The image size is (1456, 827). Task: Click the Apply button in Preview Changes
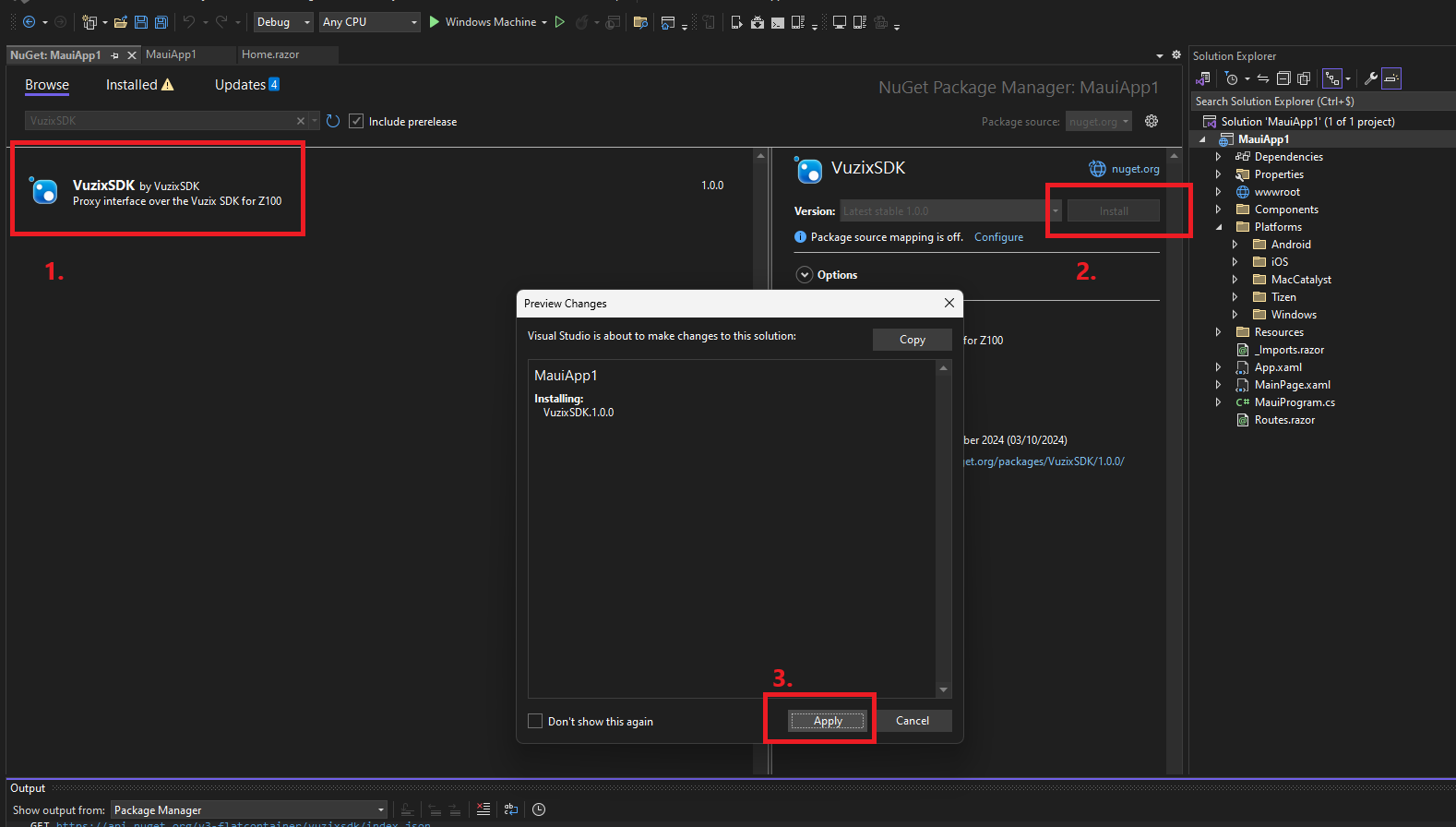pyautogui.click(x=828, y=721)
